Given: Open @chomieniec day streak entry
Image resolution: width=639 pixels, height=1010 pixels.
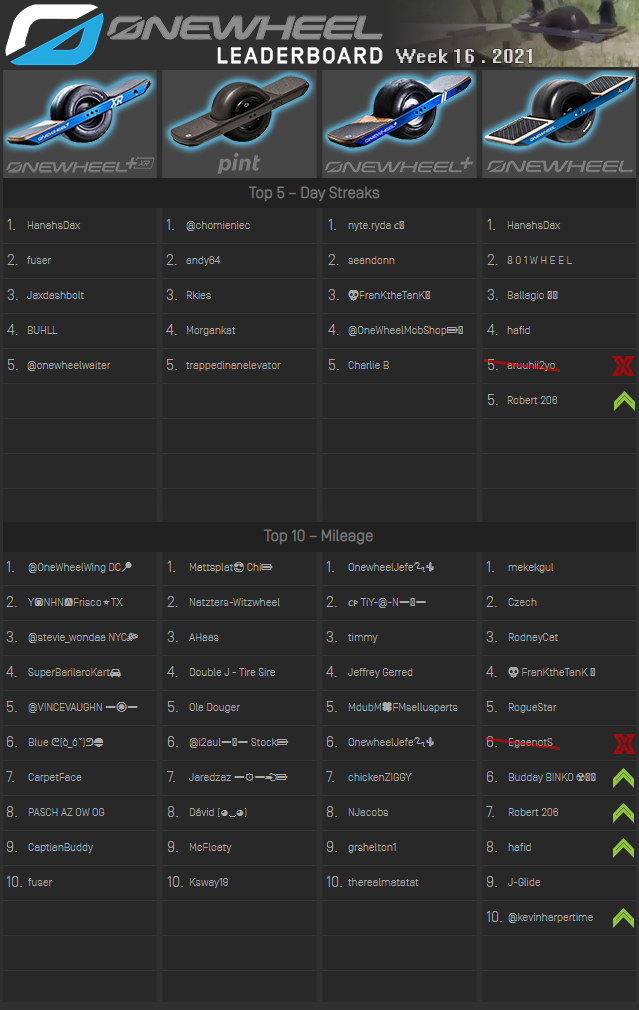Looking at the screenshot, I should 219,226.
